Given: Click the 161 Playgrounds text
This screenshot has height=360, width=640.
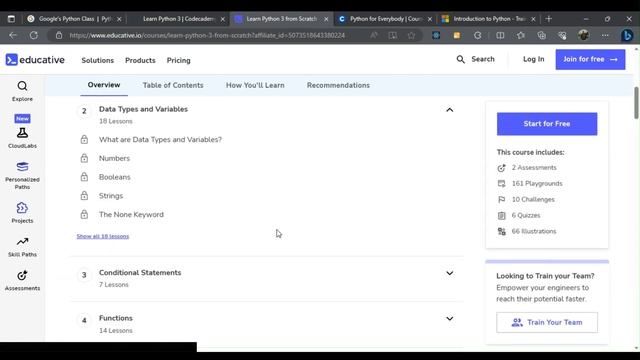Looking at the screenshot, I should coord(537,184).
